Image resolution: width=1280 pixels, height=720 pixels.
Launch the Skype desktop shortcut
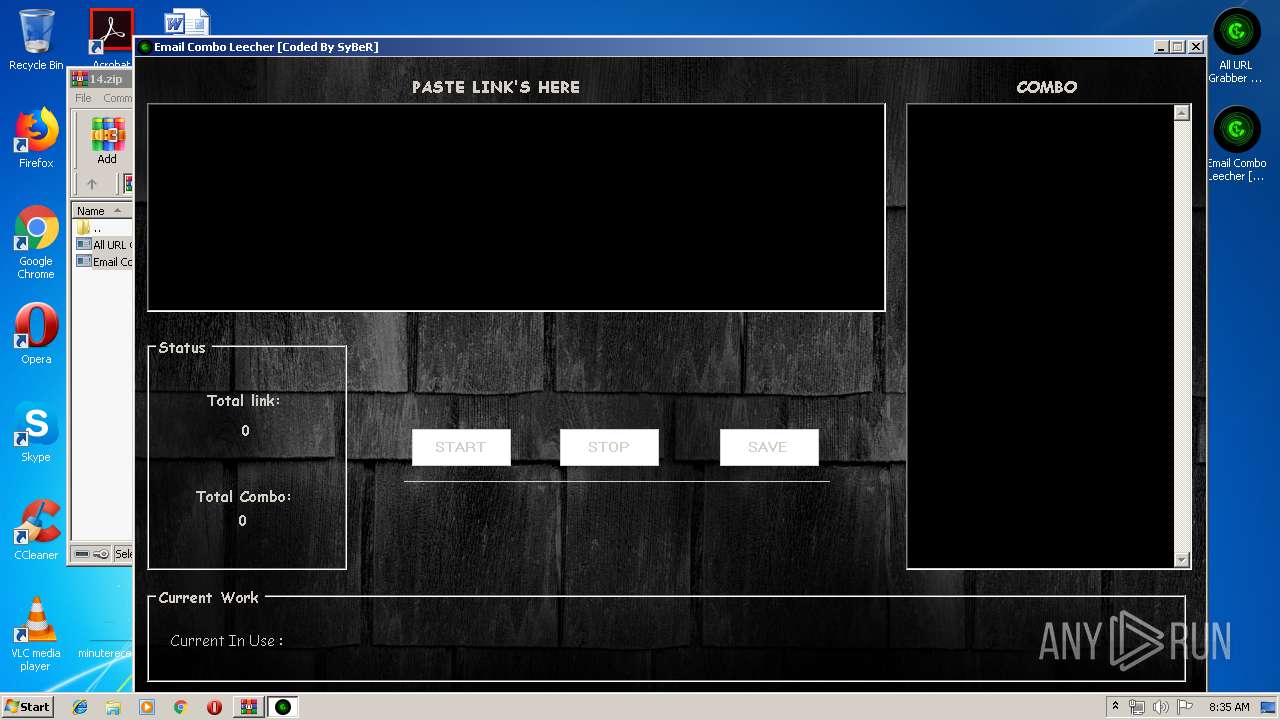coord(36,432)
